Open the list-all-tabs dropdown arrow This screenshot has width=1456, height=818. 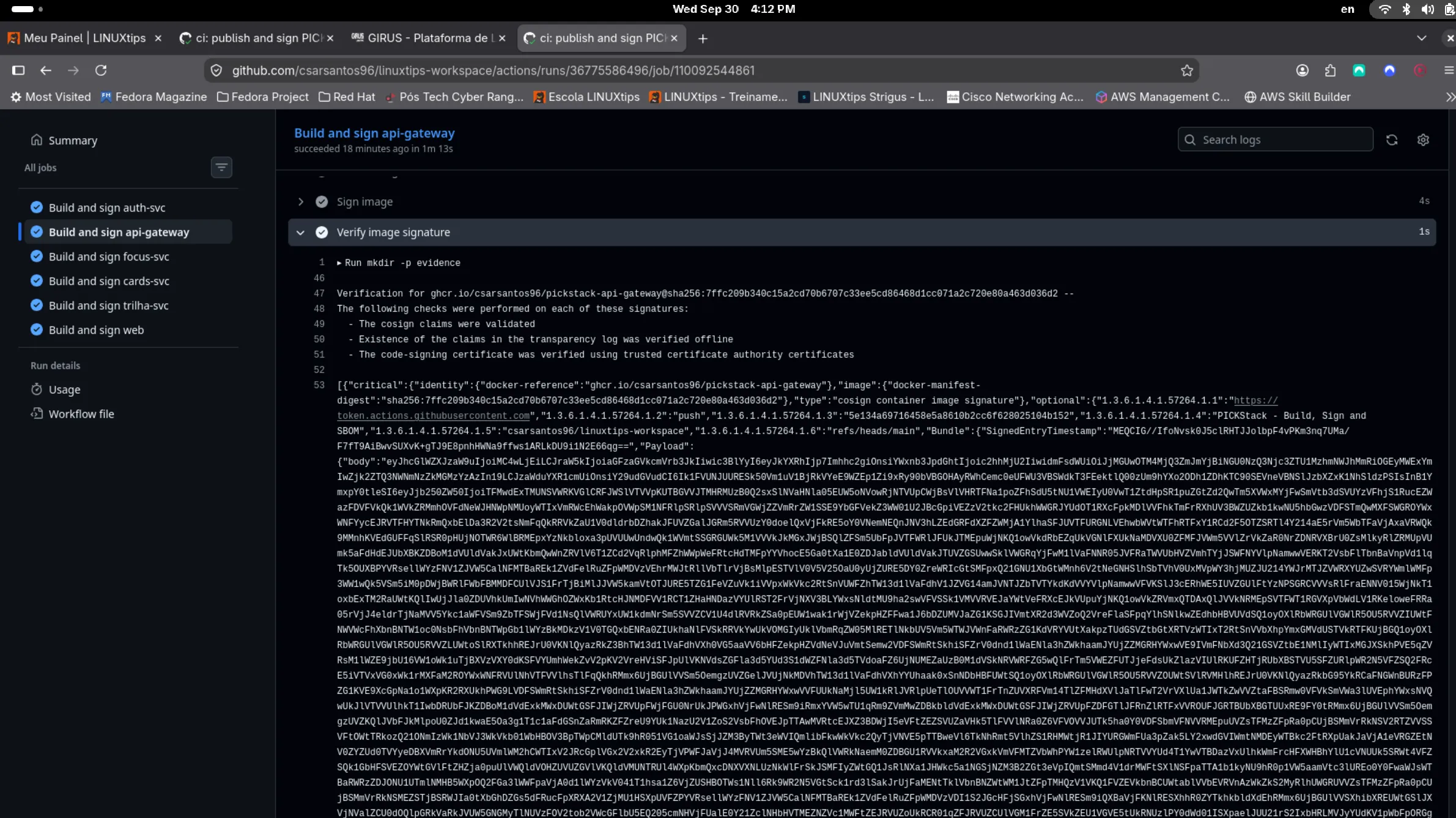click(x=1421, y=38)
